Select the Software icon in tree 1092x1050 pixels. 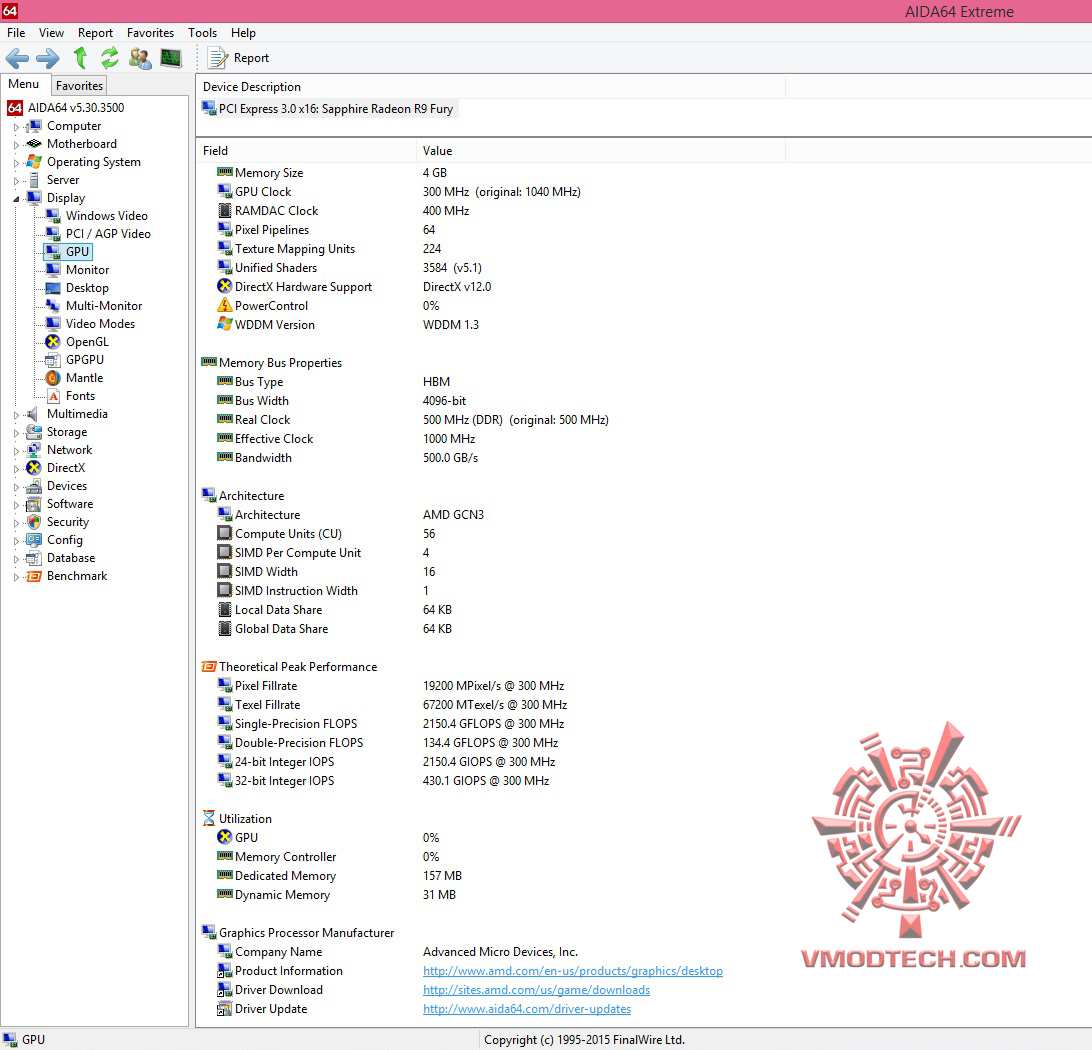34,504
